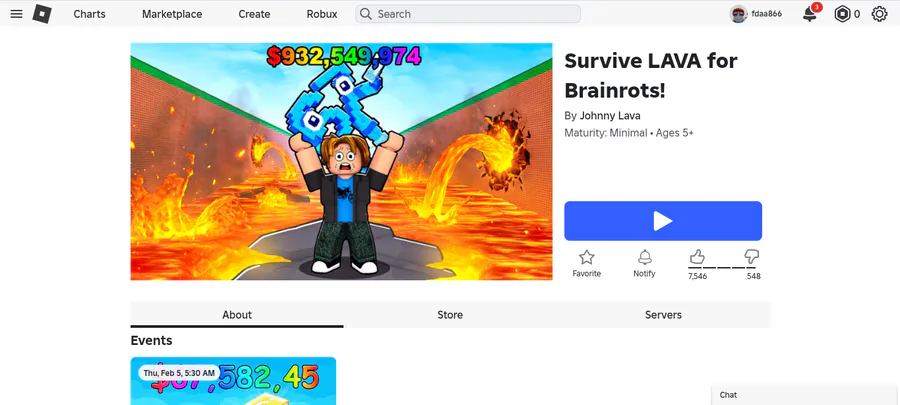Click the Robux balance icon
900x405 pixels.
[x=842, y=14]
